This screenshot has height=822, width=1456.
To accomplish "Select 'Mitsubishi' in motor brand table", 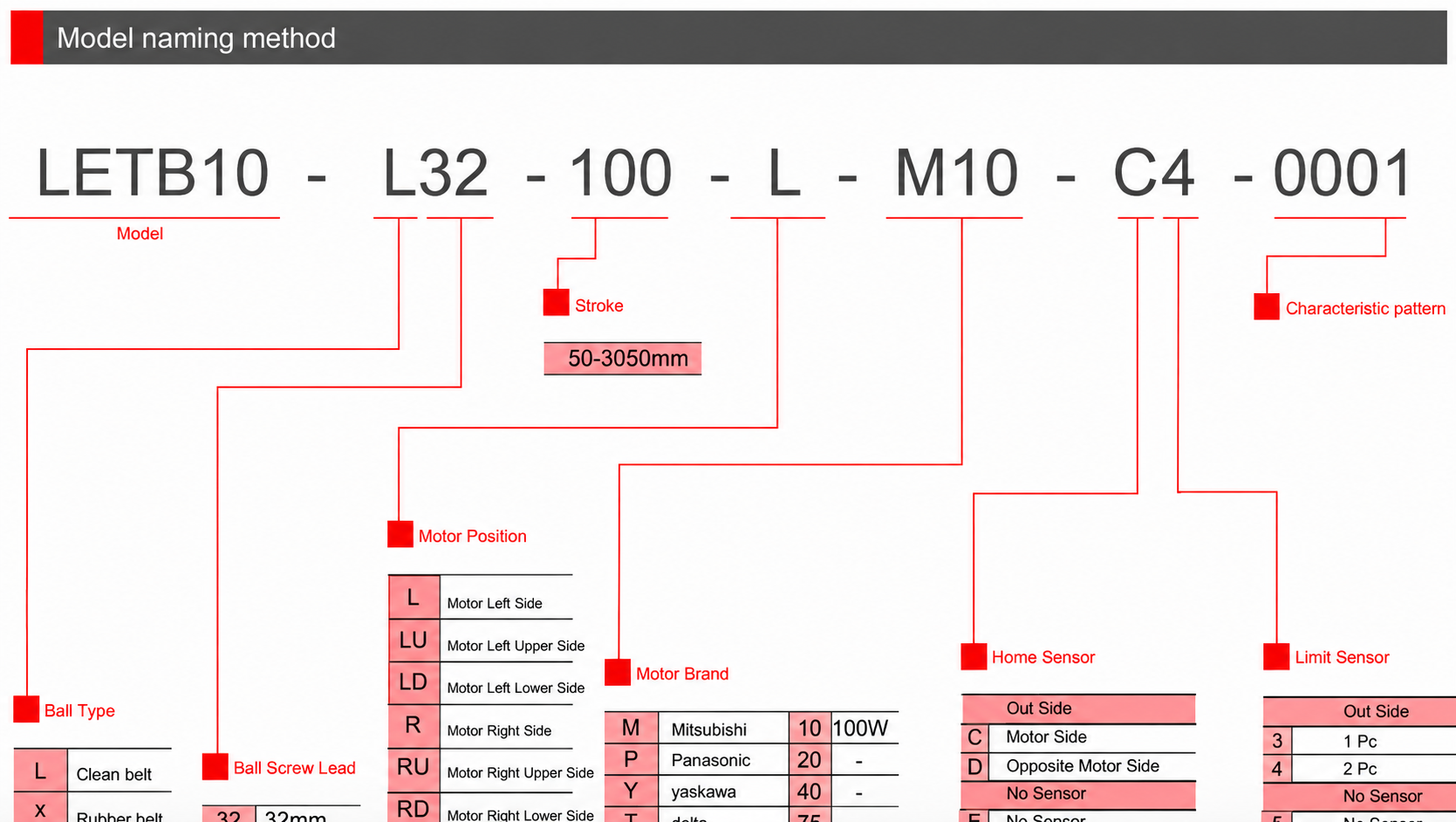I will (708, 730).
